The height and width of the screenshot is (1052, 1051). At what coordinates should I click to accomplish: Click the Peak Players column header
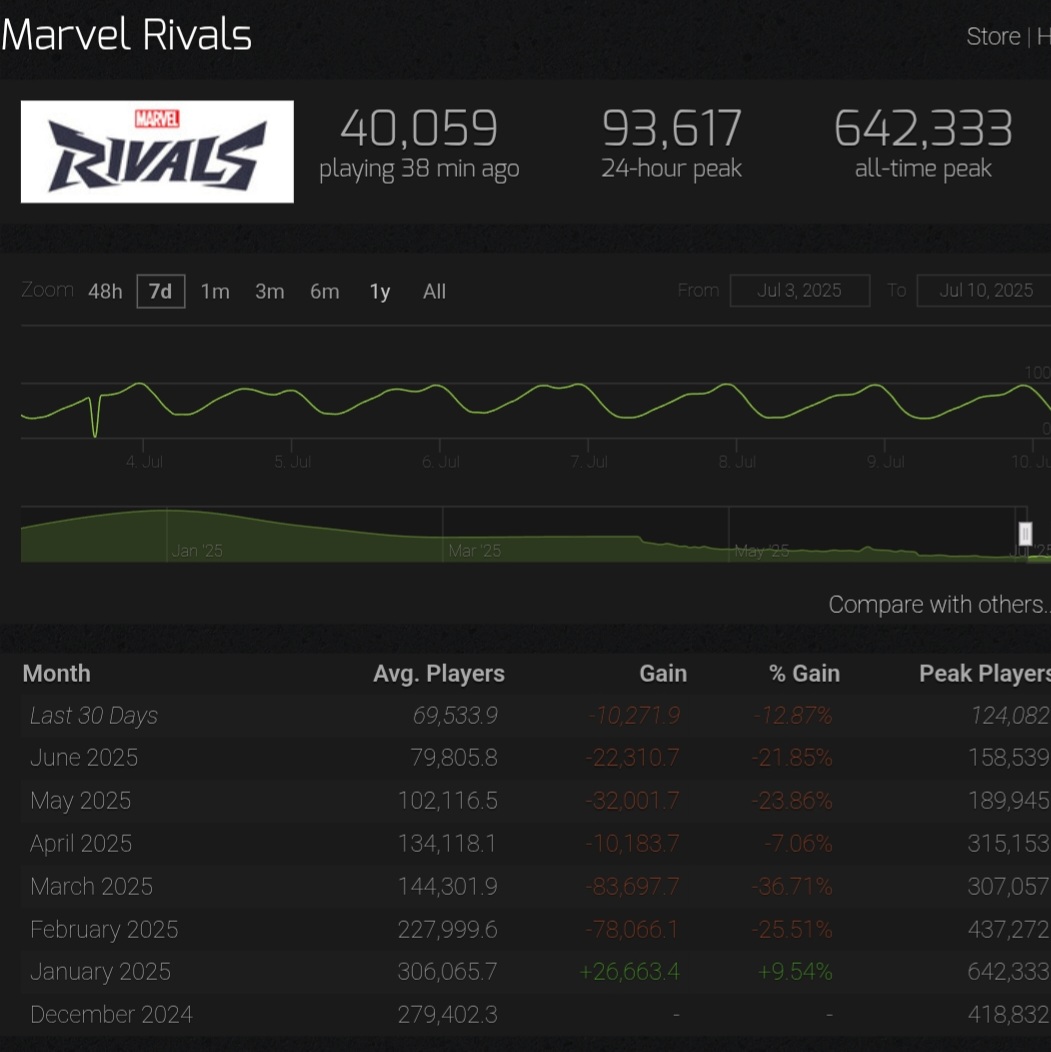click(985, 673)
